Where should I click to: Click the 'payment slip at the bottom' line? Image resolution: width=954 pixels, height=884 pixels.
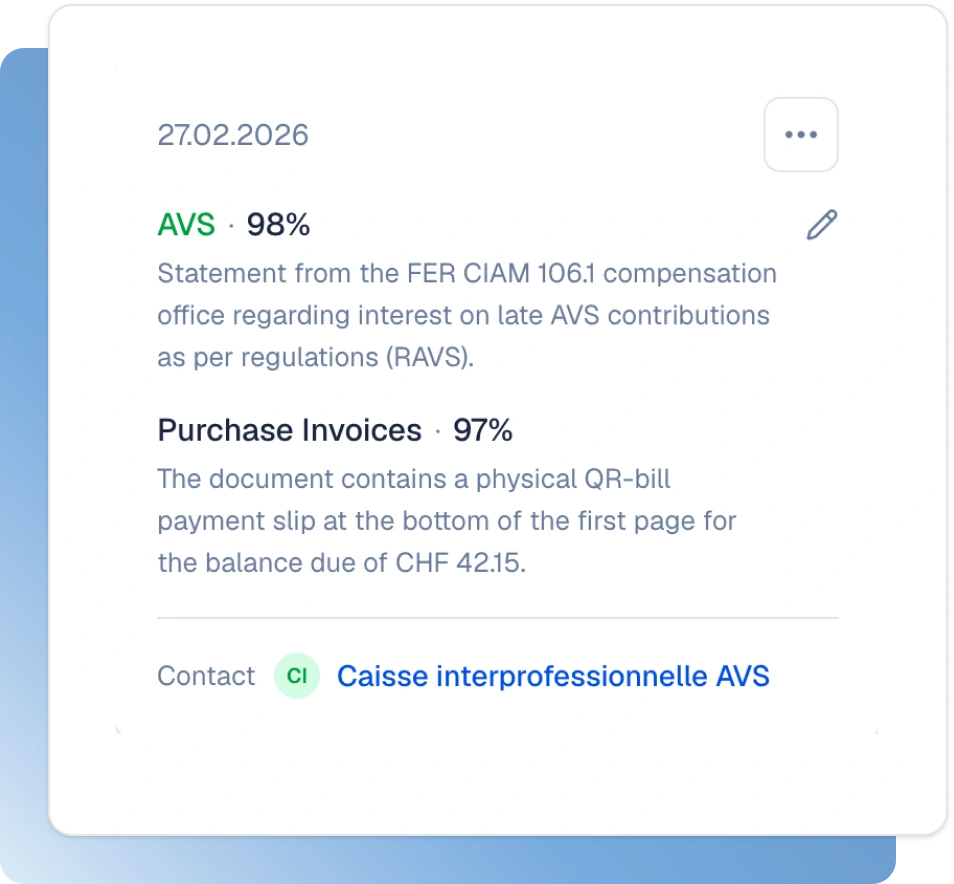click(447, 521)
